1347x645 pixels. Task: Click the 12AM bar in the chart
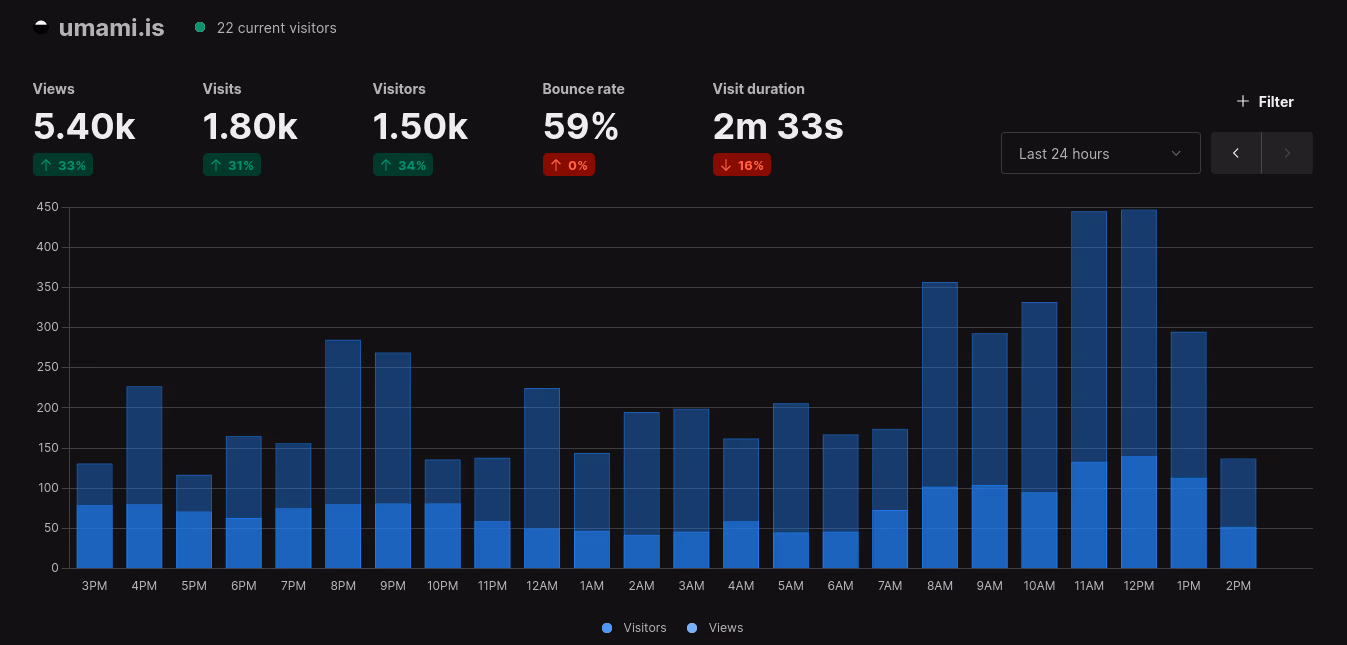click(x=542, y=478)
